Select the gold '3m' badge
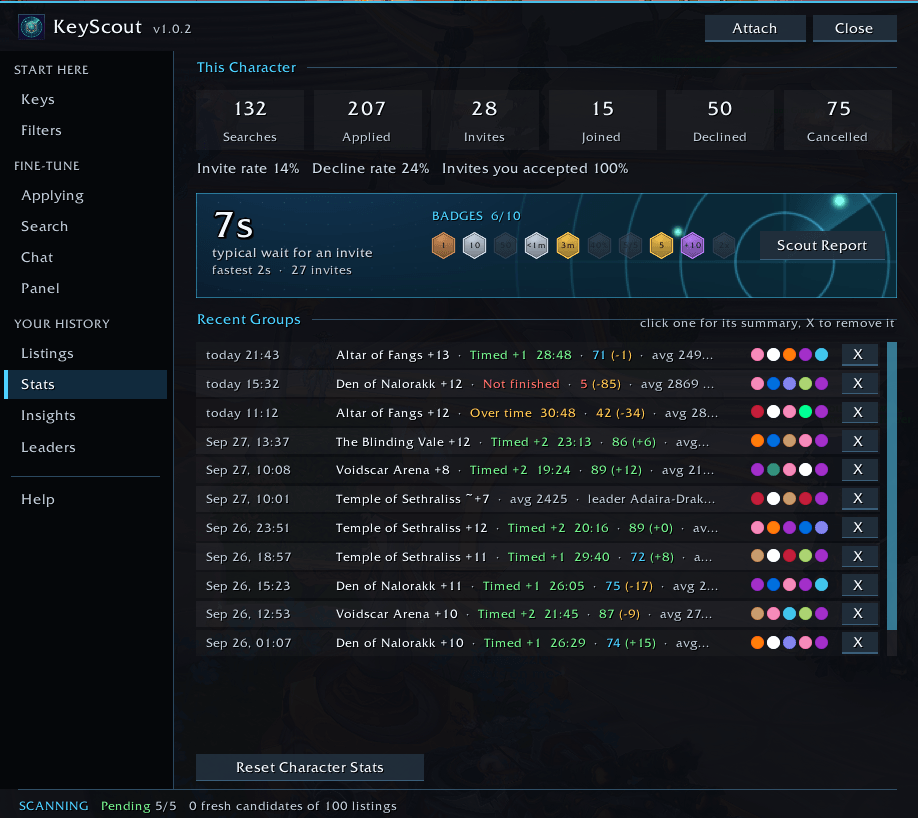Image resolution: width=918 pixels, height=818 pixels. click(568, 245)
